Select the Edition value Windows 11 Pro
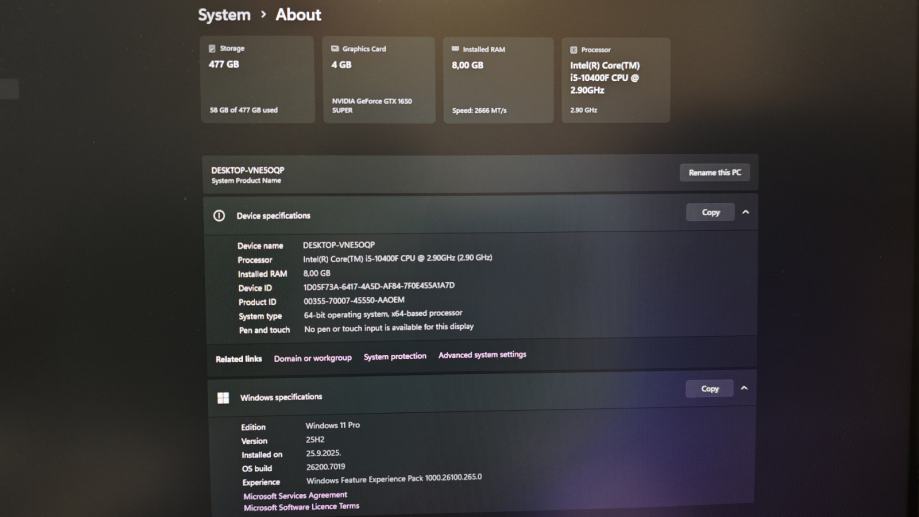Screen dimensions: 919x517 point(333,426)
